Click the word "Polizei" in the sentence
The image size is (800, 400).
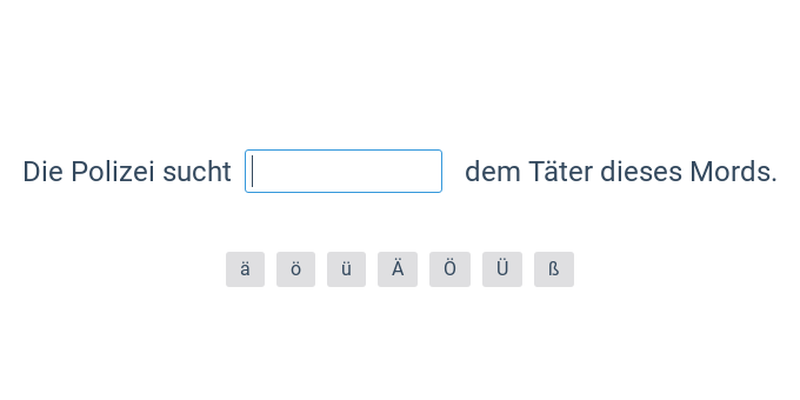pos(112,172)
